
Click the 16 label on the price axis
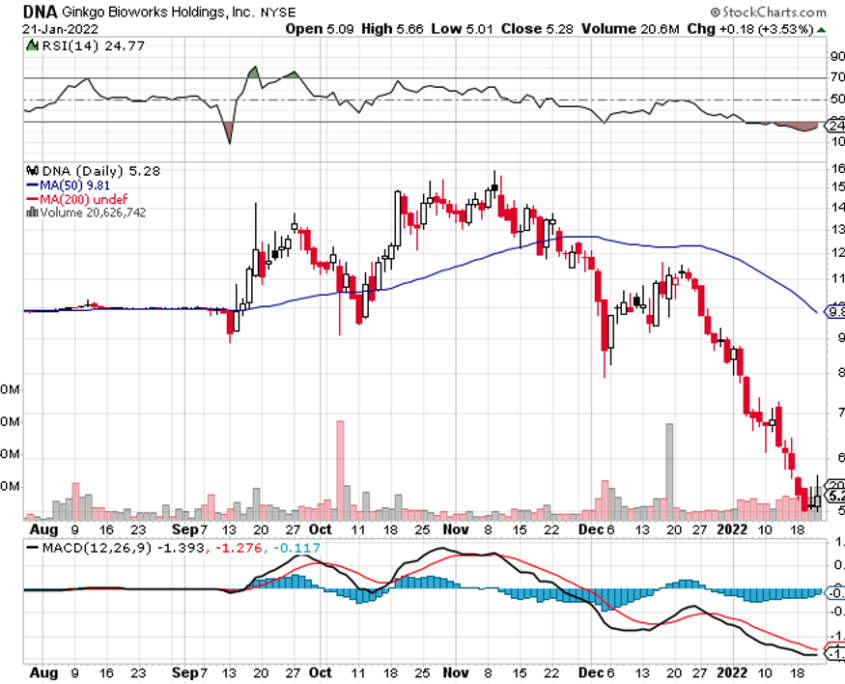(837, 168)
